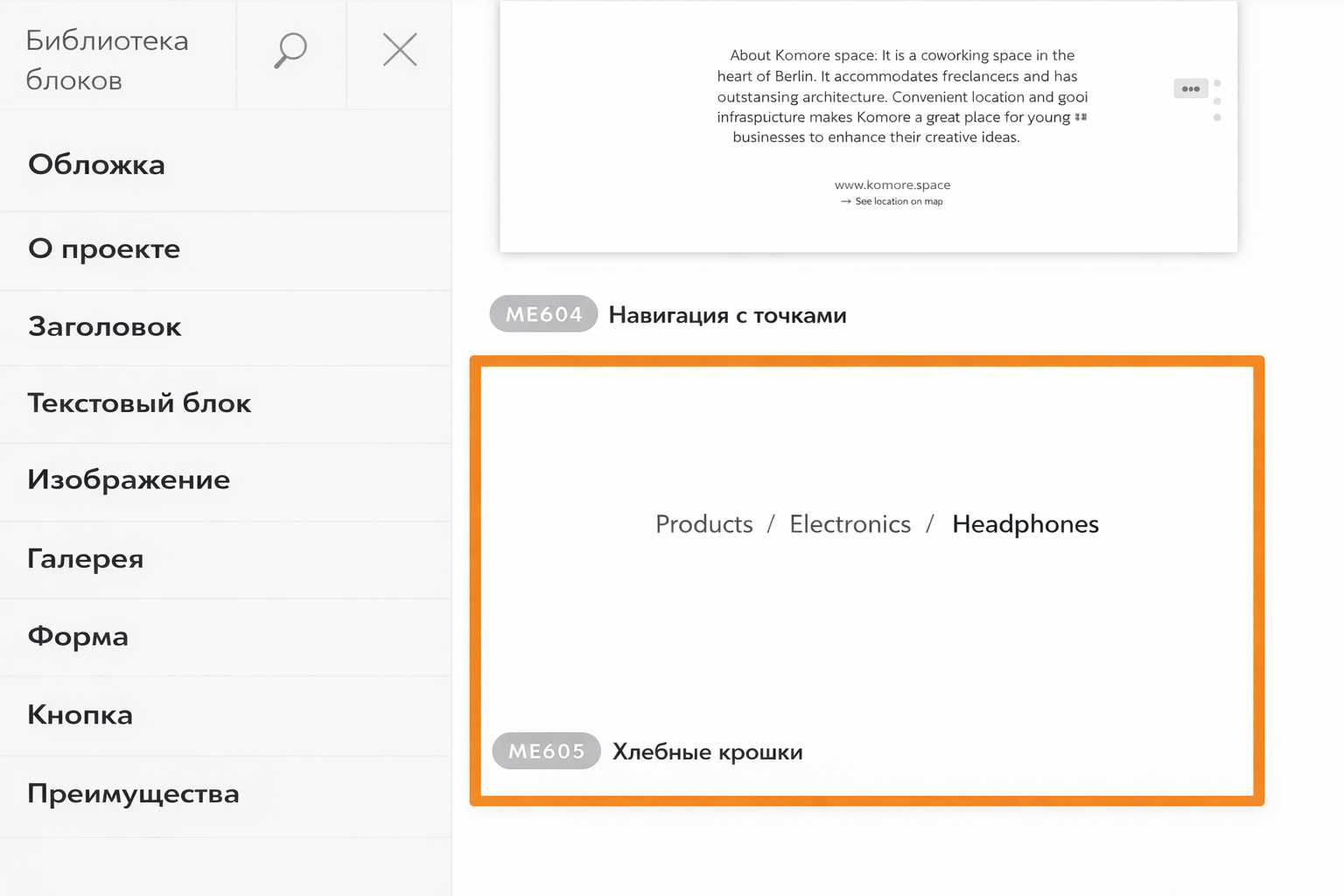
Task: Click the ME605 block code badge
Action: (546, 751)
